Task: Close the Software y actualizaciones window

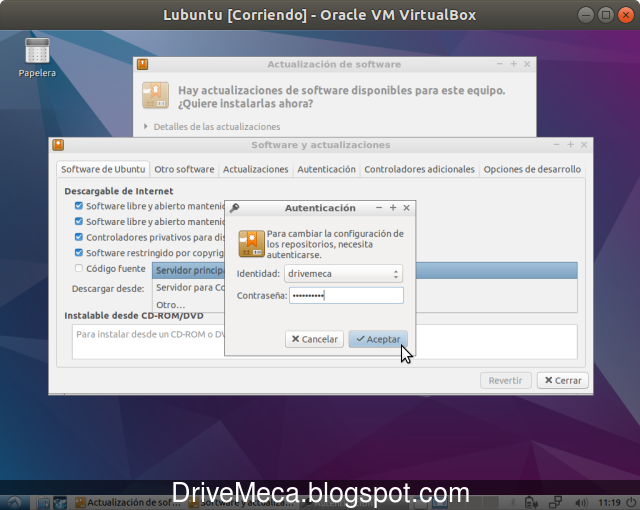Action: [x=584, y=144]
